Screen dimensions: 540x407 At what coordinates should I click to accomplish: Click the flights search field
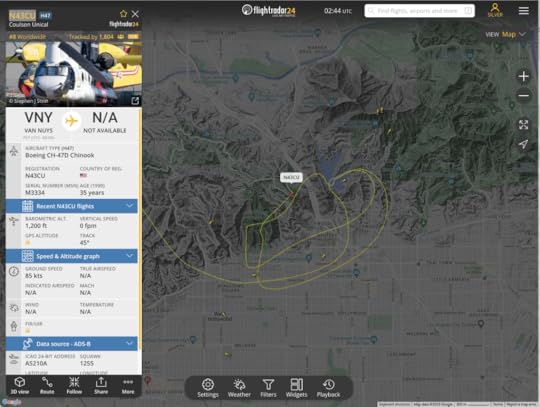pos(419,11)
